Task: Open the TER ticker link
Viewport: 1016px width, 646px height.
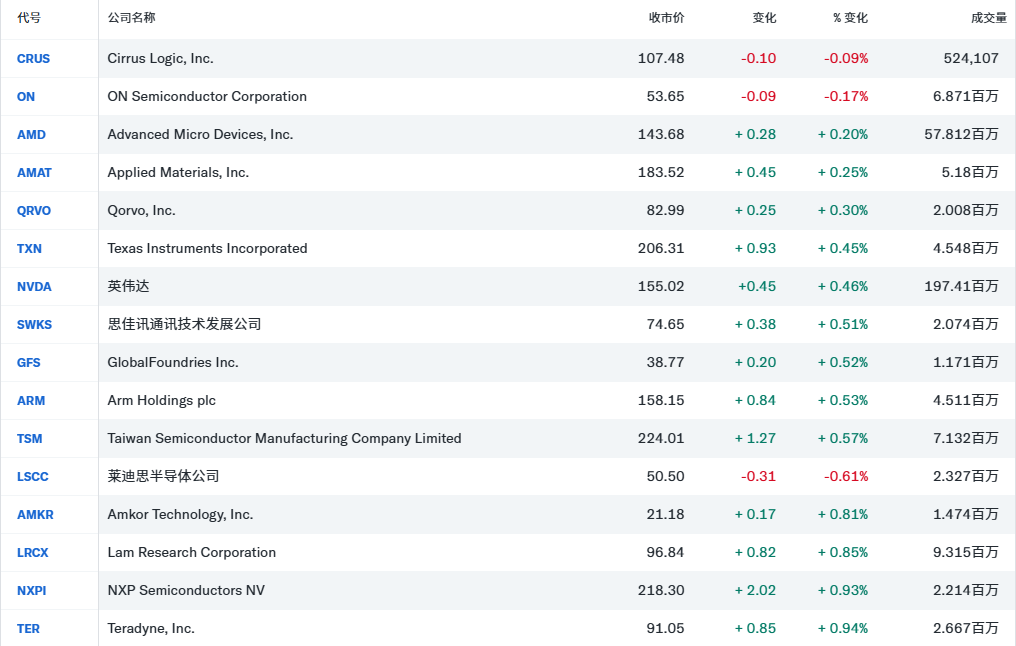Action: coord(29,629)
